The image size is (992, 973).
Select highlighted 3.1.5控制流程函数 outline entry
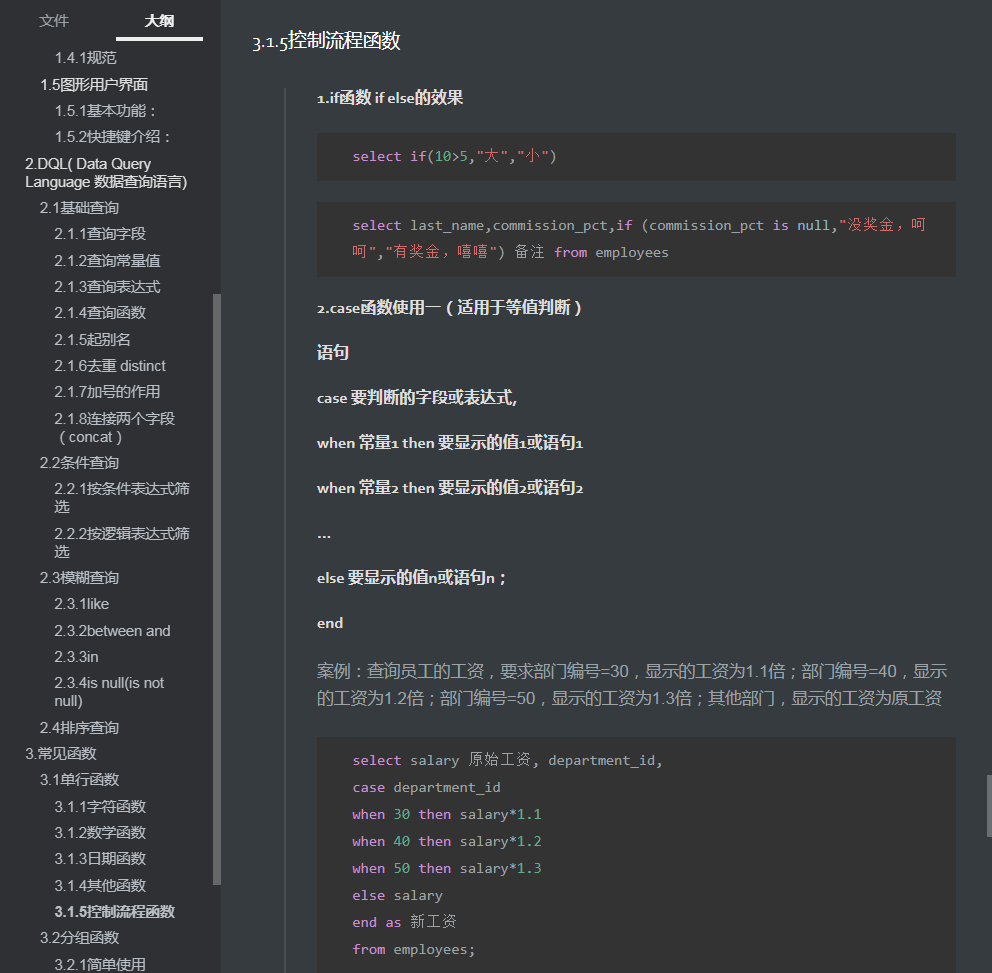115,911
